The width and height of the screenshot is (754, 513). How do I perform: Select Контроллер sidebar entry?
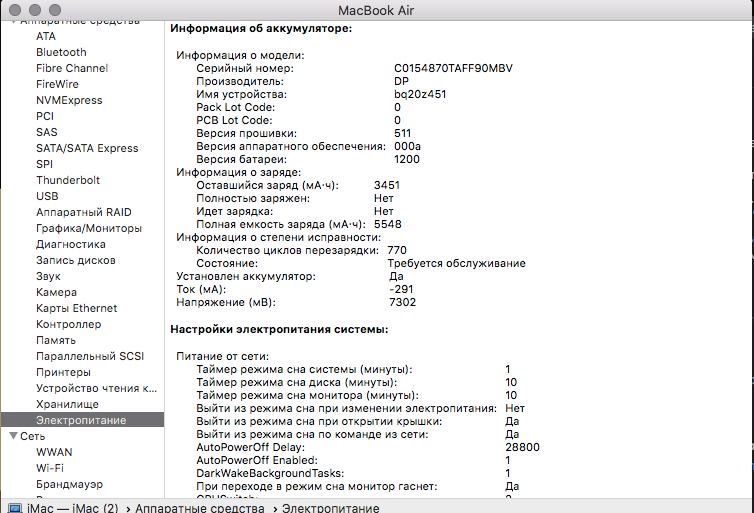pyautogui.click(x=68, y=324)
